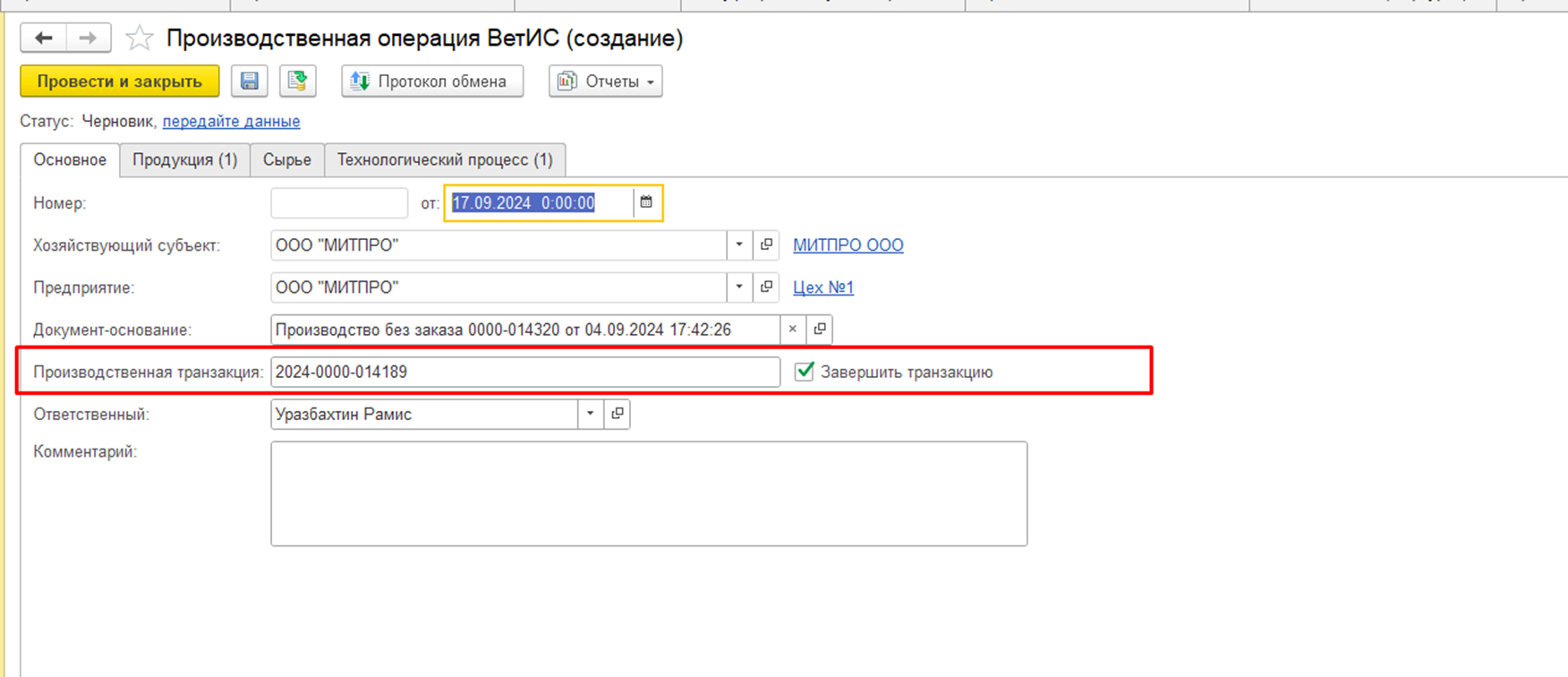Screen dimensions: 1568x677
Task: Open Хозяйствующий субъект record via open icon
Action: [766, 244]
